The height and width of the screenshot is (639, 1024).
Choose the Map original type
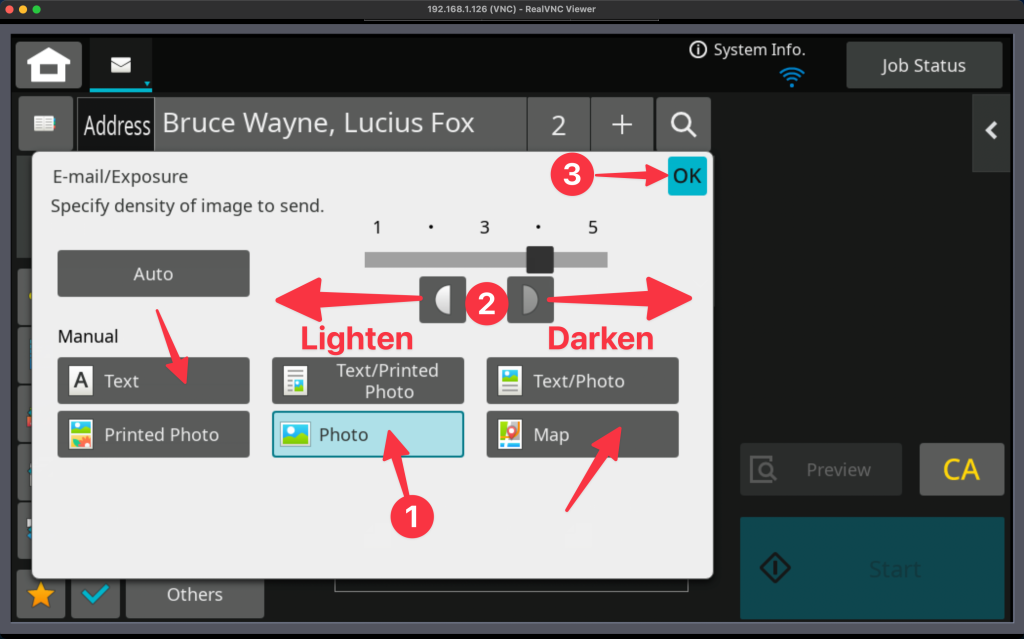tap(582, 435)
